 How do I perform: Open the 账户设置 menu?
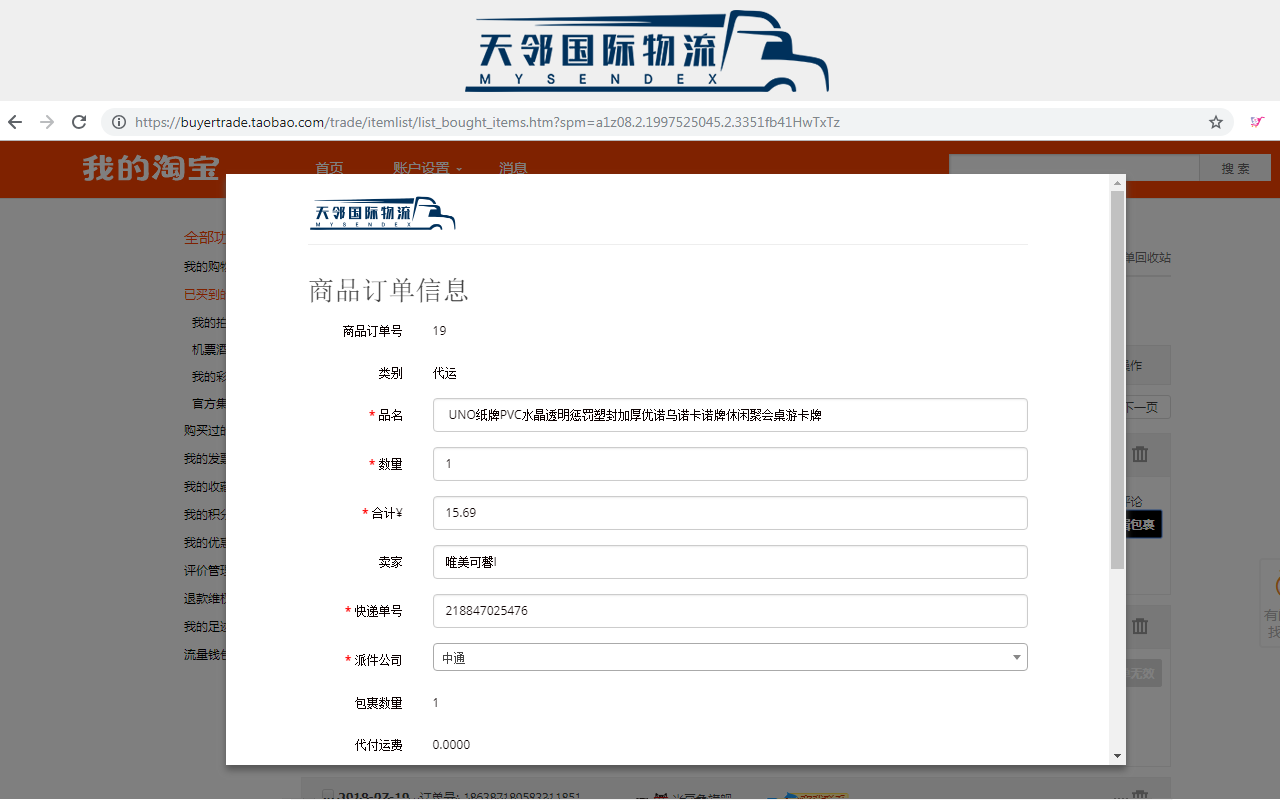428,168
